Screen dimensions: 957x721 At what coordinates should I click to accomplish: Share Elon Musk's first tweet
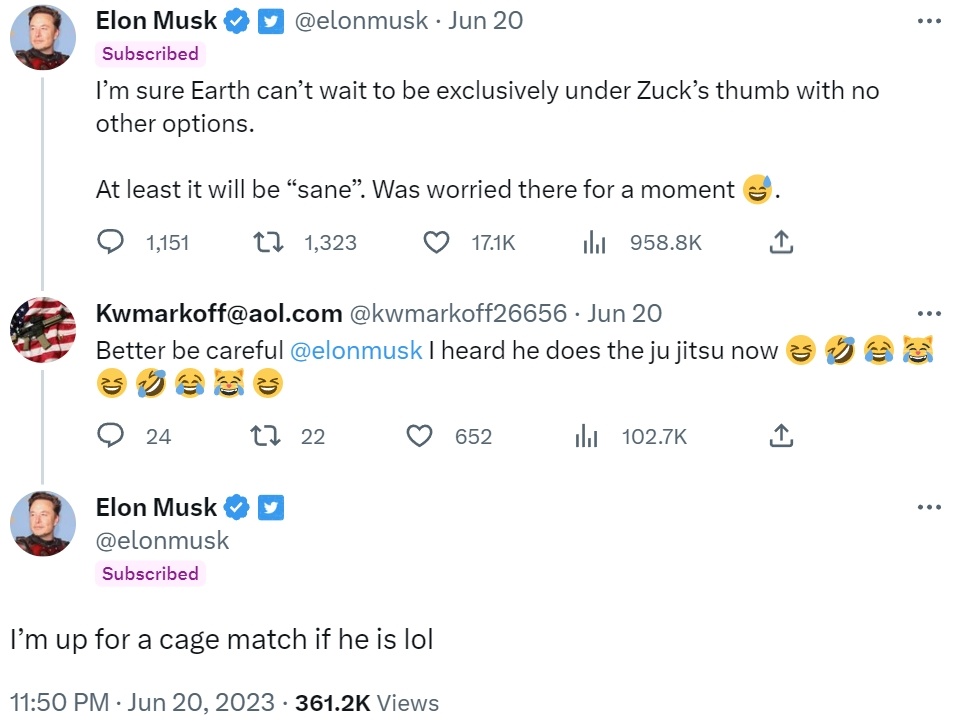782,242
